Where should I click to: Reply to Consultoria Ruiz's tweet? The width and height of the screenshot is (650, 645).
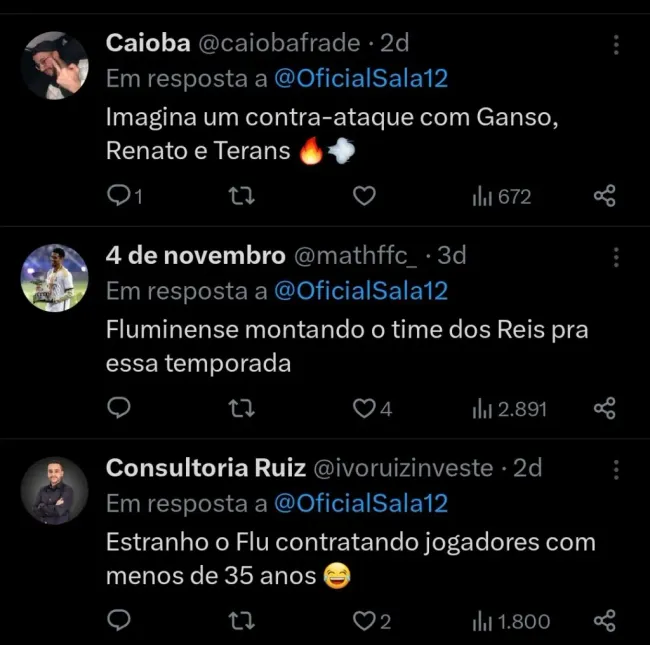coord(119,621)
